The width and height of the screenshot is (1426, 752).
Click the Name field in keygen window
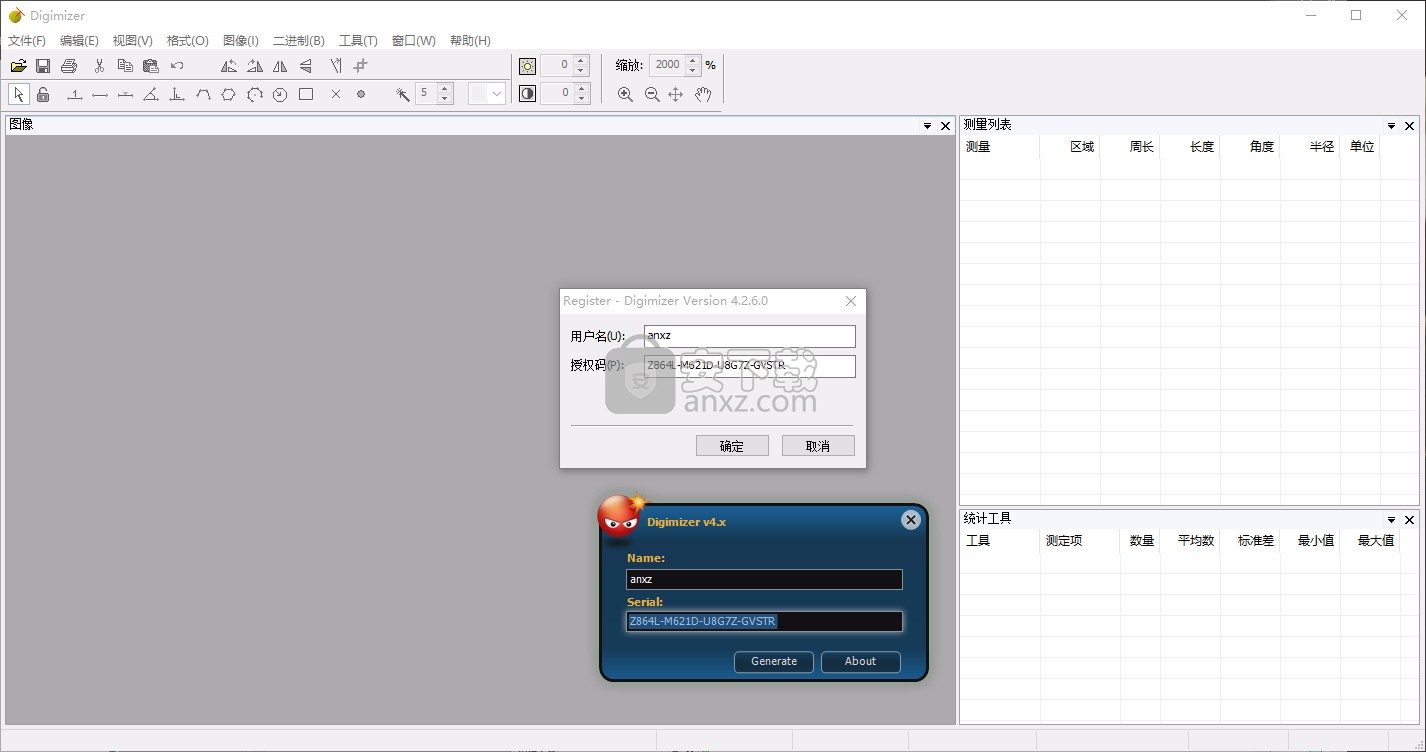(765, 579)
